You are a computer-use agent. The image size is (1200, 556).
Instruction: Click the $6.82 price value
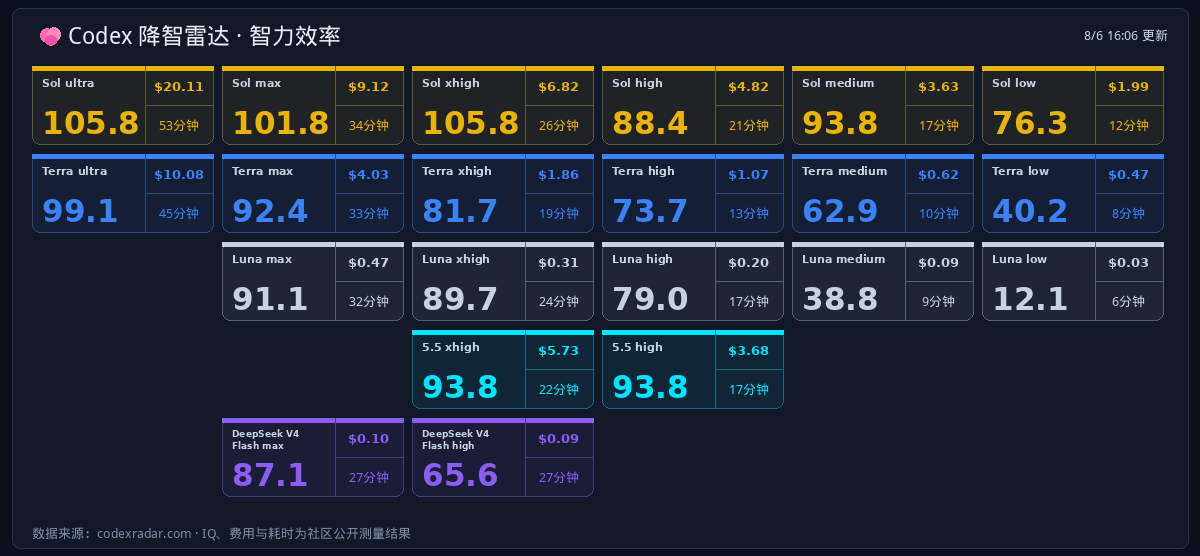click(x=559, y=87)
